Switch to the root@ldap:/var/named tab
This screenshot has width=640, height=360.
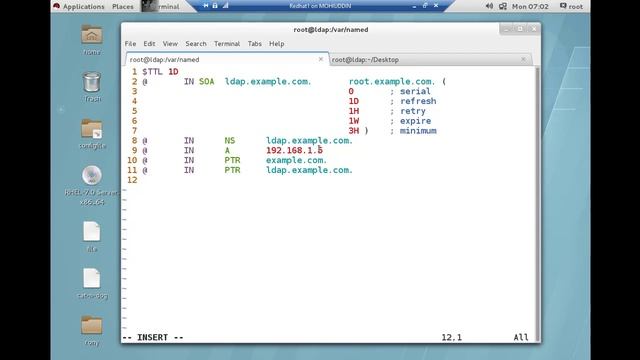[x=227, y=60]
